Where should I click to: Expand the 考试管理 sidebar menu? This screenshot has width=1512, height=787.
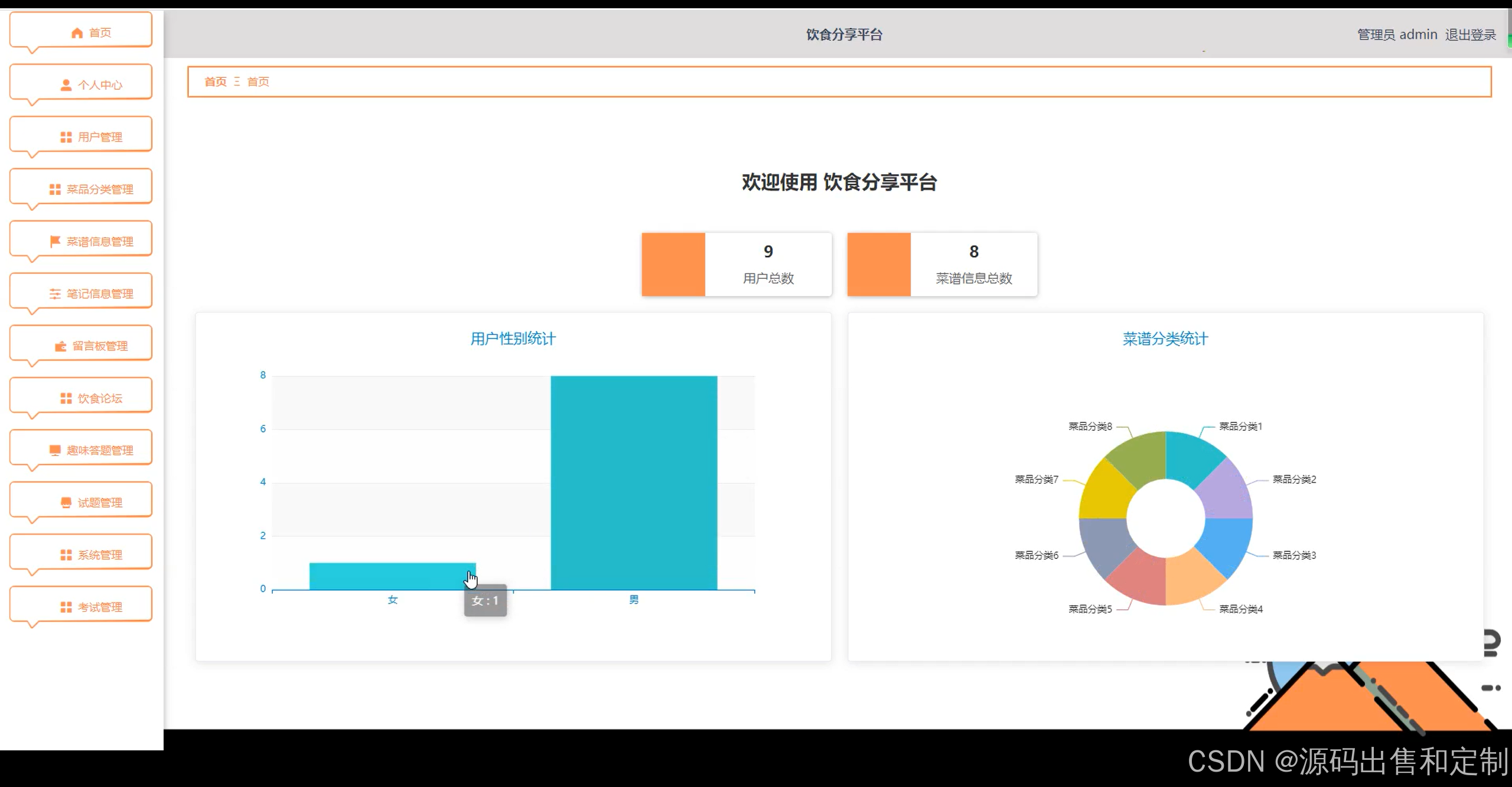pos(99,607)
